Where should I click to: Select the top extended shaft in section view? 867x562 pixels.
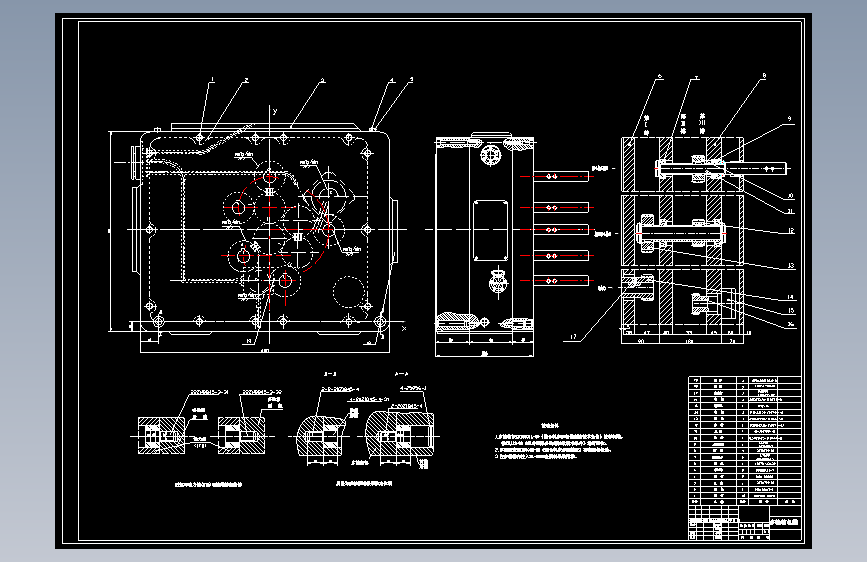(722, 167)
